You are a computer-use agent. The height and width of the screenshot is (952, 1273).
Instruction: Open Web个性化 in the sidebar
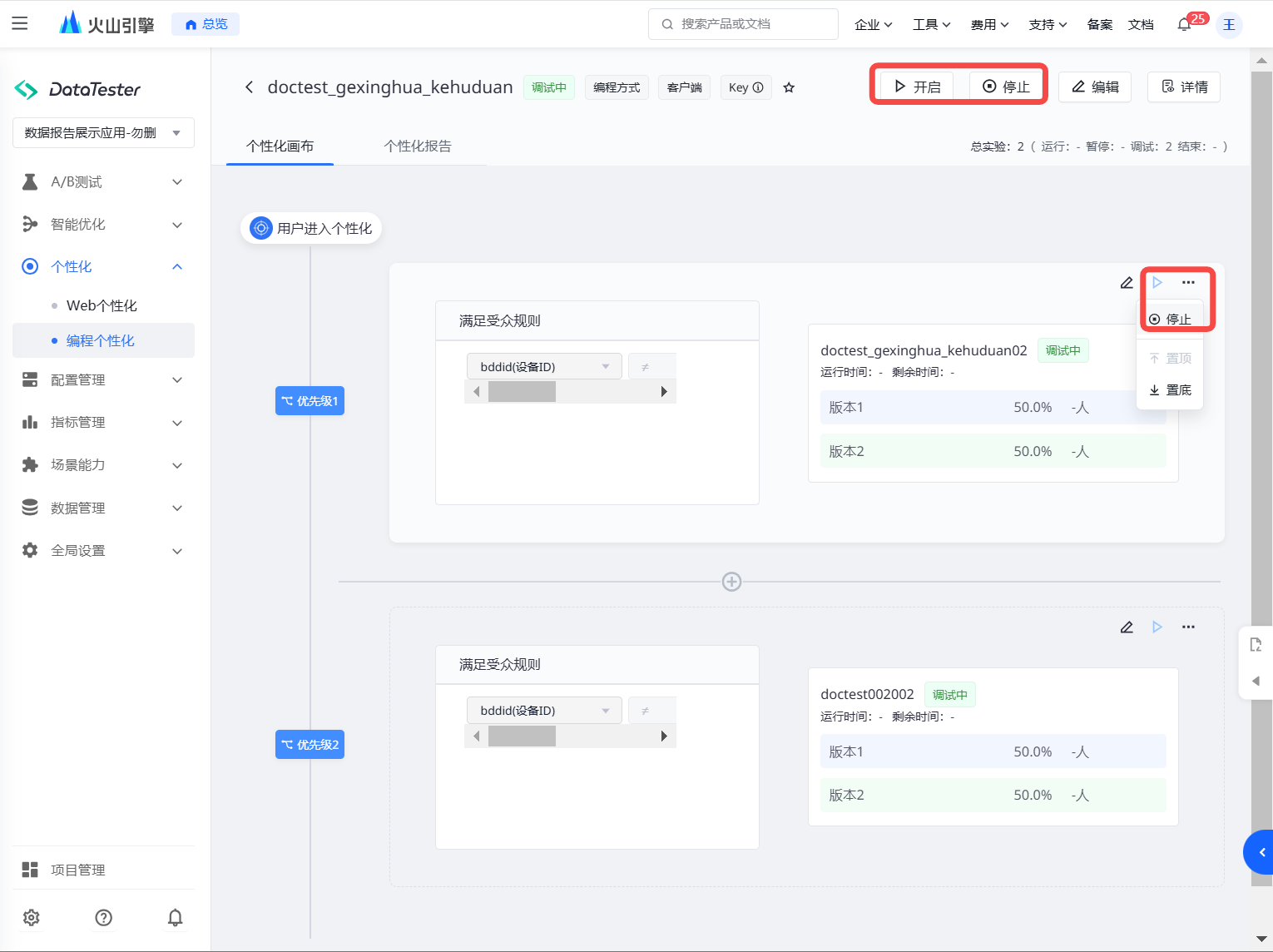102,305
